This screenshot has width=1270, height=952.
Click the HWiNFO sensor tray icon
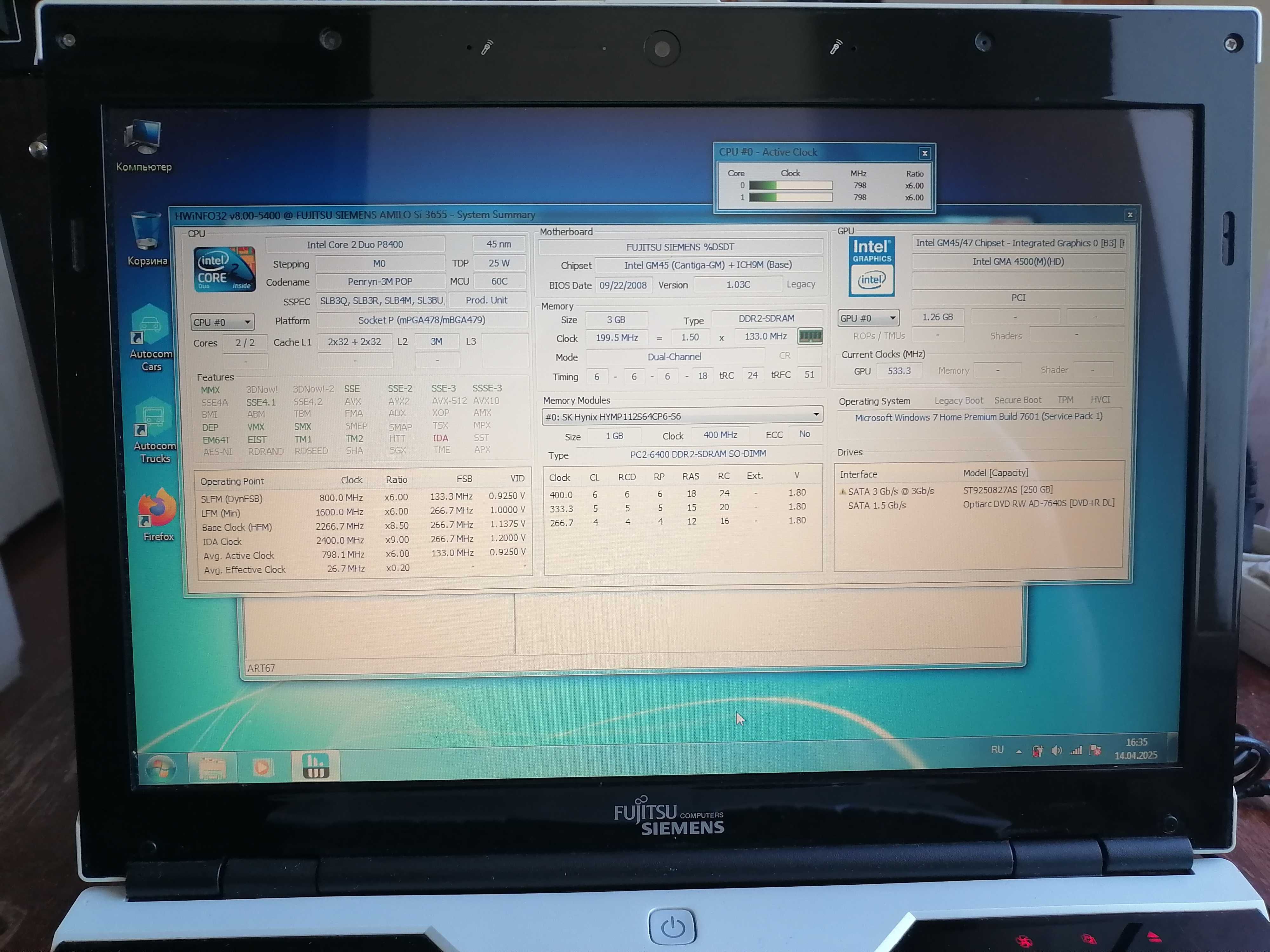(1038, 751)
